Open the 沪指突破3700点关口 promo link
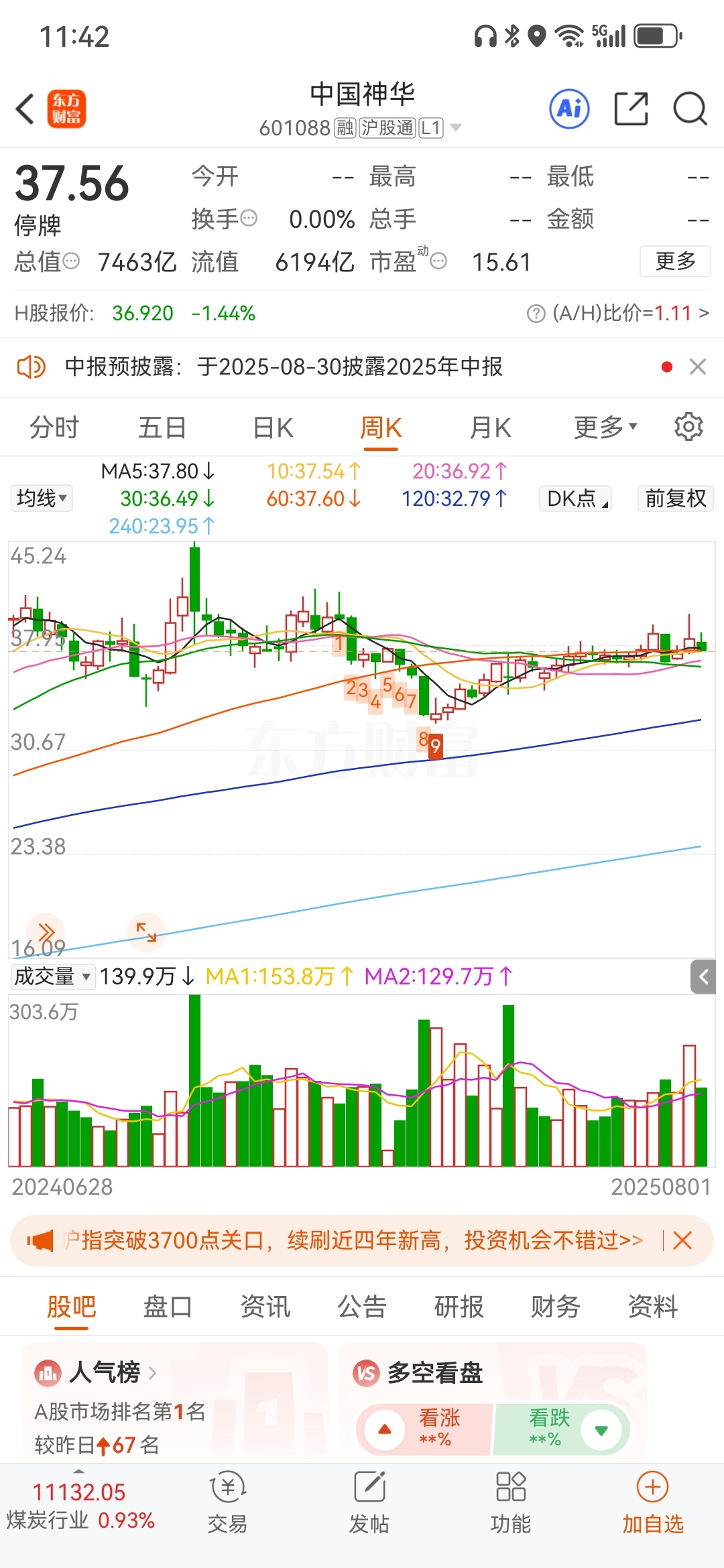 tap(353, 1240)
